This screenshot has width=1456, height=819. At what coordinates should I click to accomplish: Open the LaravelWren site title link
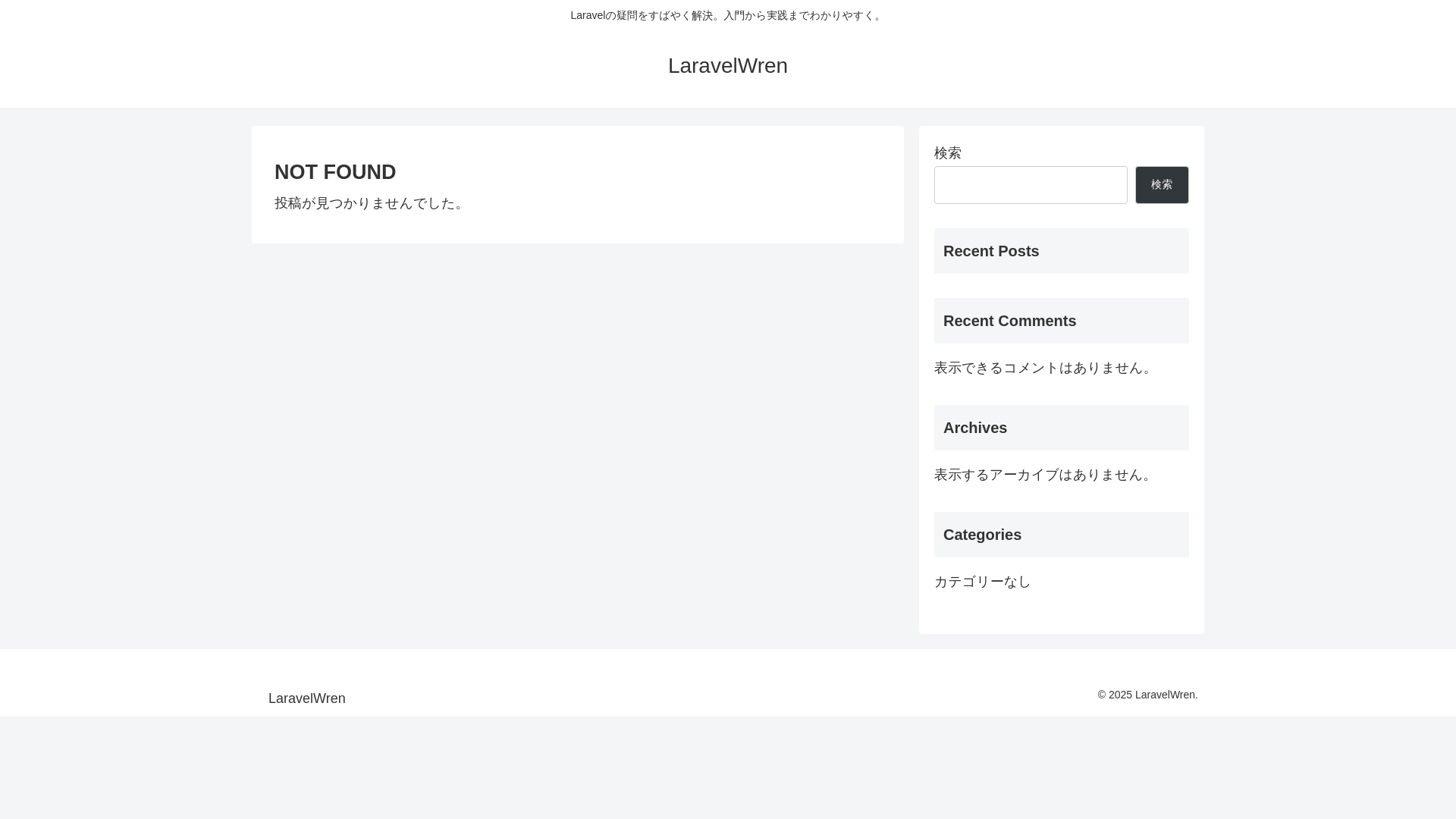[x=727, y=66]
